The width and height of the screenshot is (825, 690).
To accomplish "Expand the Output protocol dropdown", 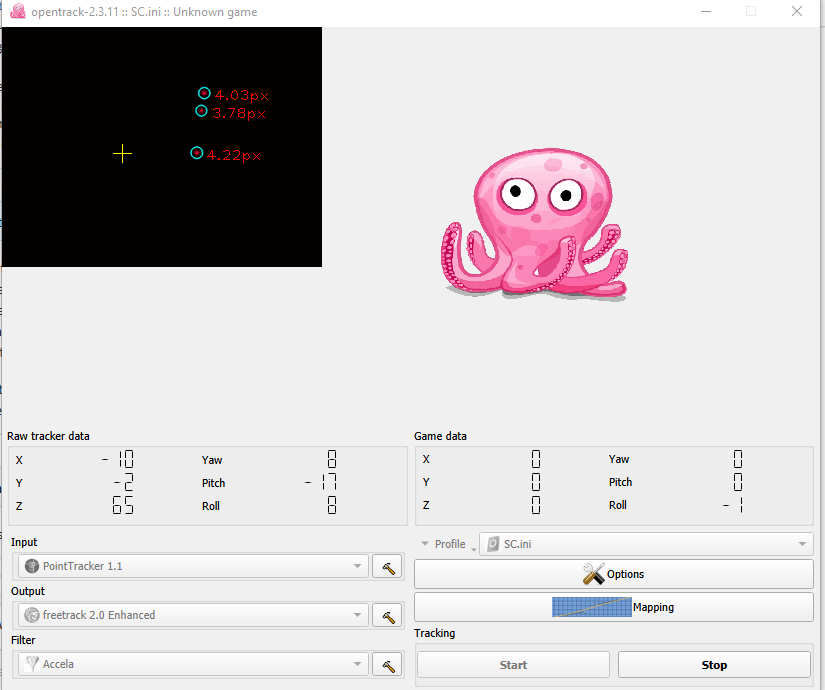I will point(358,615).
